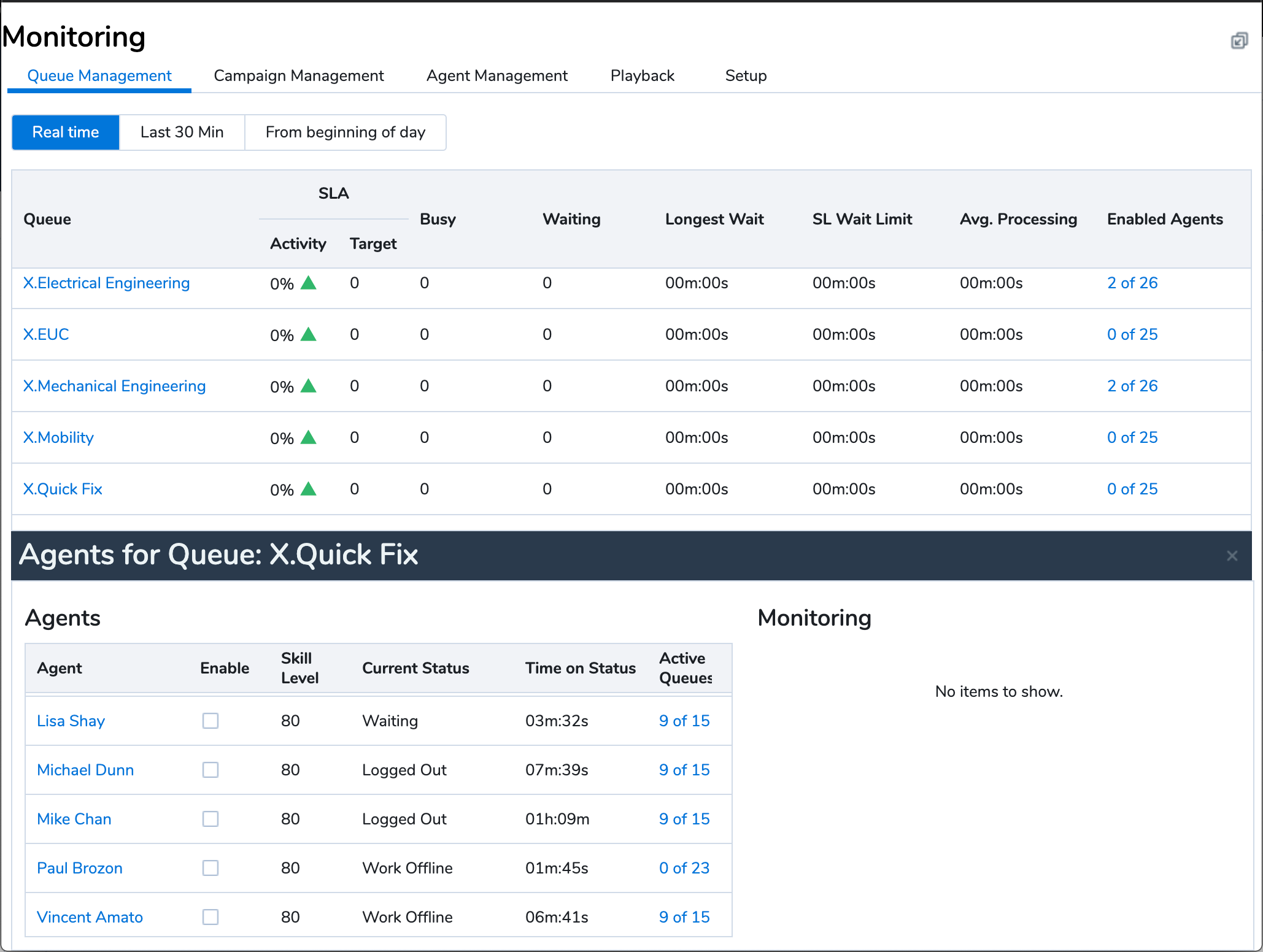Close the Agents for Queue panel
Image resolution: width=1263 pixels, height=952 pixels.
(x=1232, y=556)
